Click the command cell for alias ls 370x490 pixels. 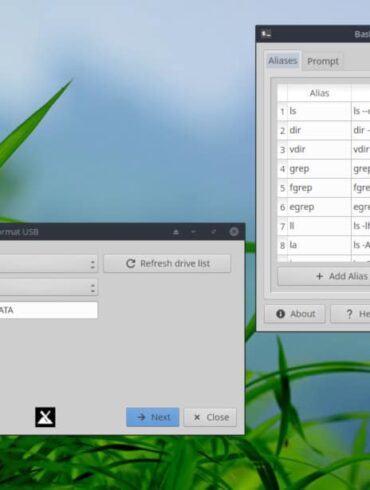tap(361, 111)
